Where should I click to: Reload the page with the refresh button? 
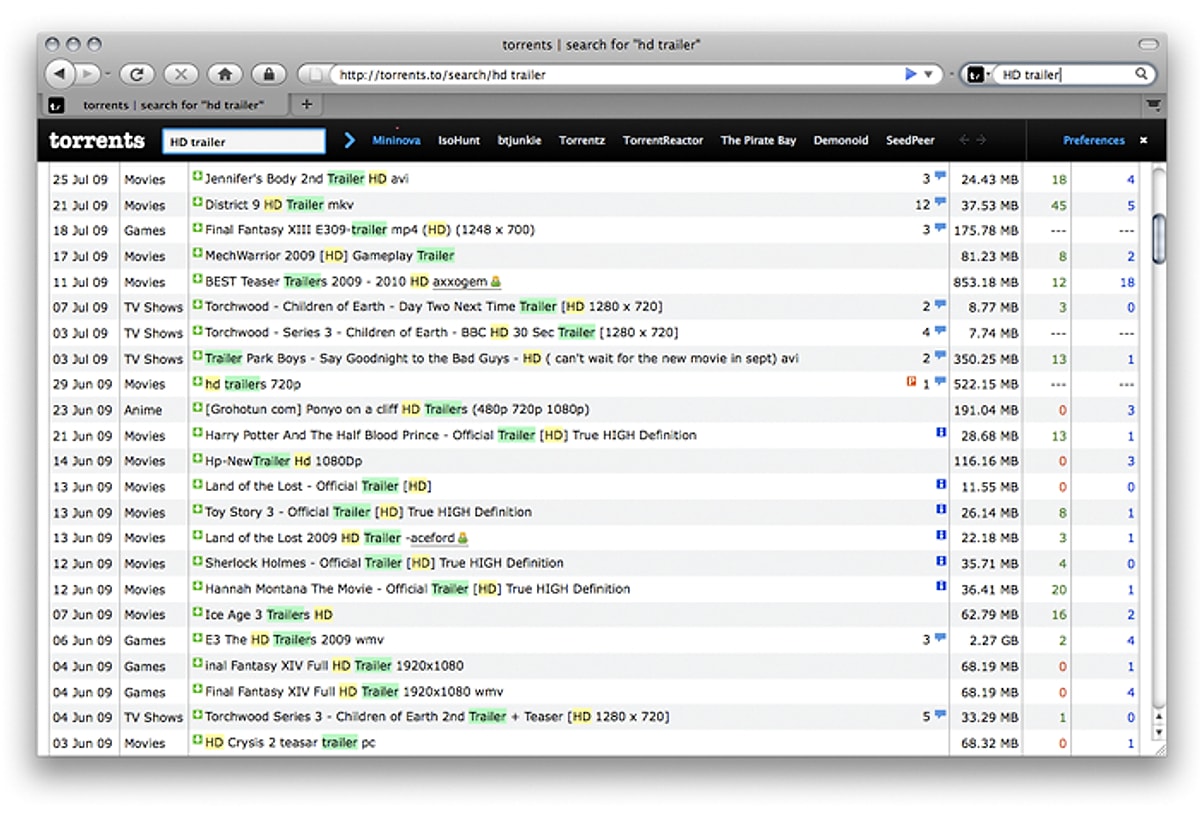(136, 74)
